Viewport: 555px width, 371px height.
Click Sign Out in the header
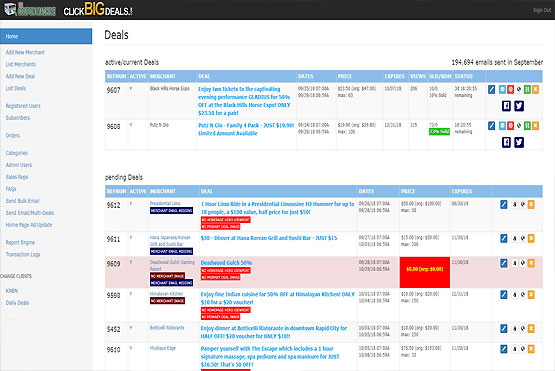[x=542, y=10]
